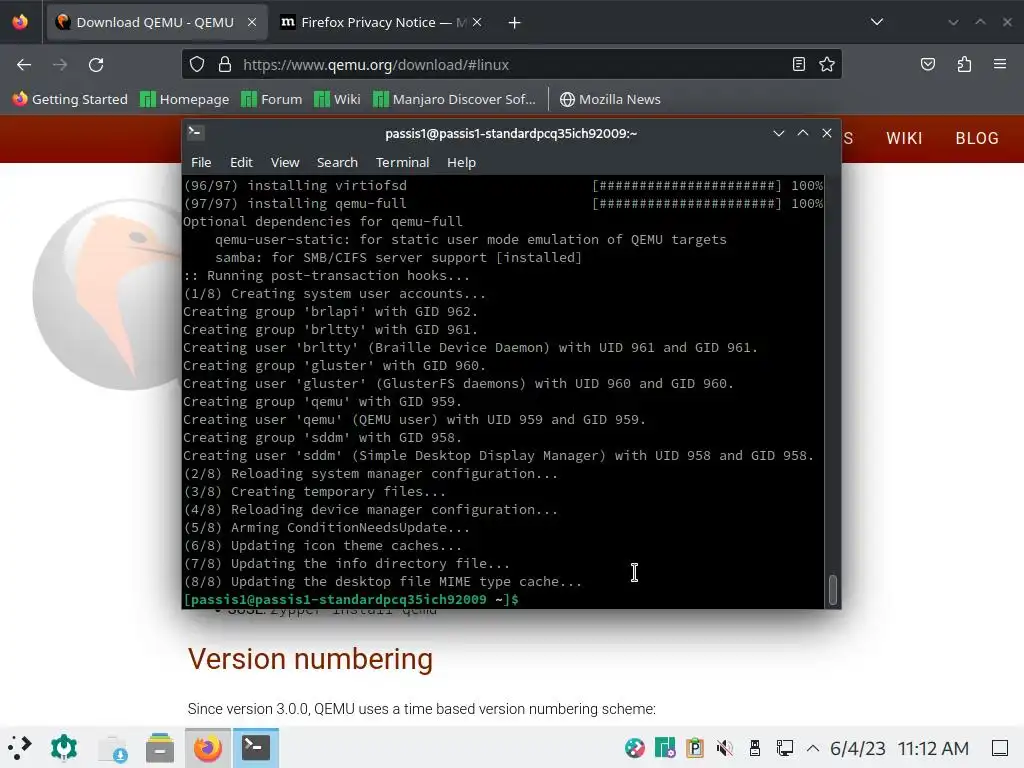
Task: Open the terminal View menu
Action: click(x=285, y=163)
